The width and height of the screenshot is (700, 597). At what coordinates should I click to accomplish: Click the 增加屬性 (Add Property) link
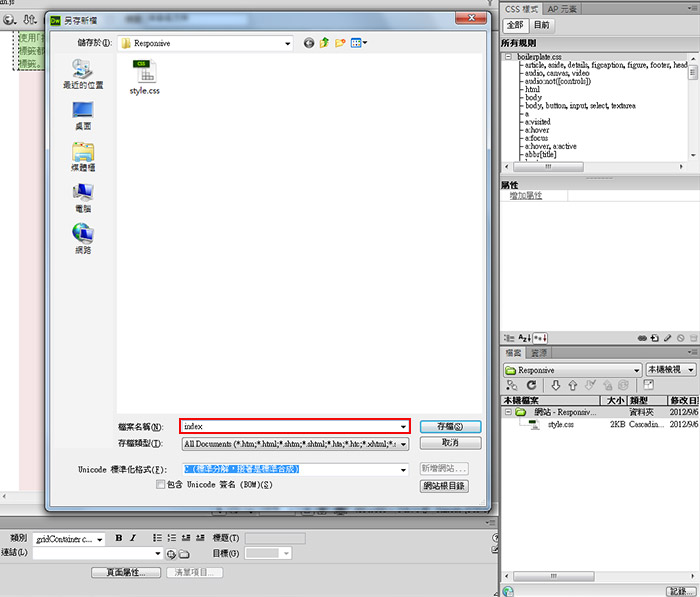click(x=526, y=196)
